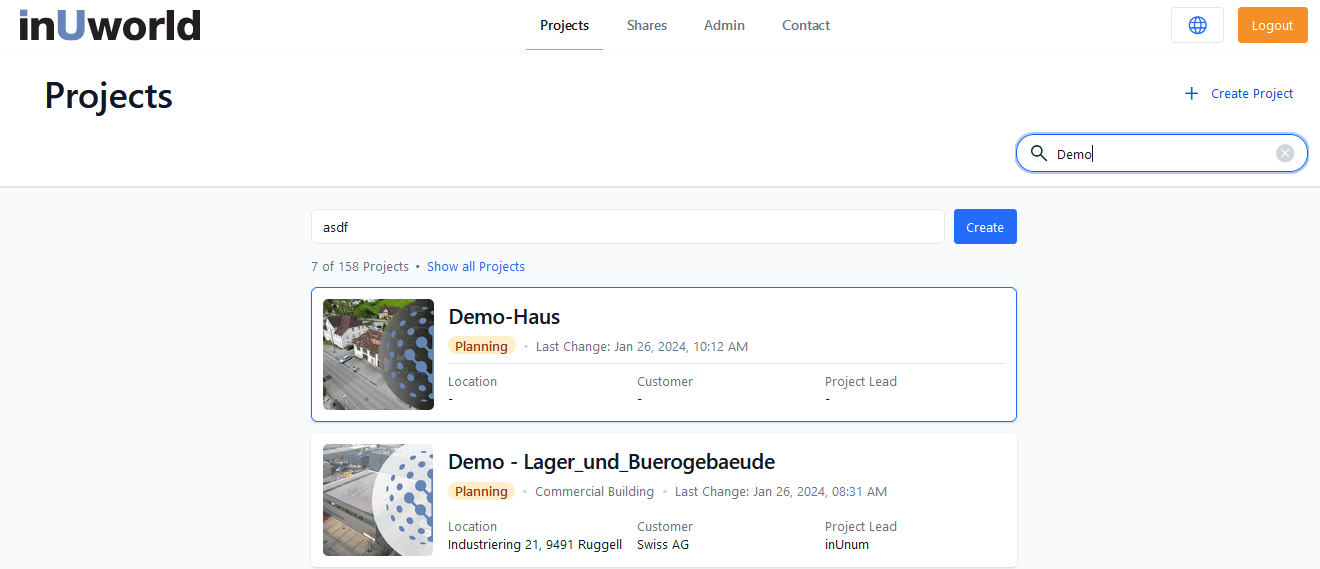Screen dimensions: 1320x569
Task: Open the Lager_und_Buerogebaeude thumbnail image
Action: pos(378,500)
